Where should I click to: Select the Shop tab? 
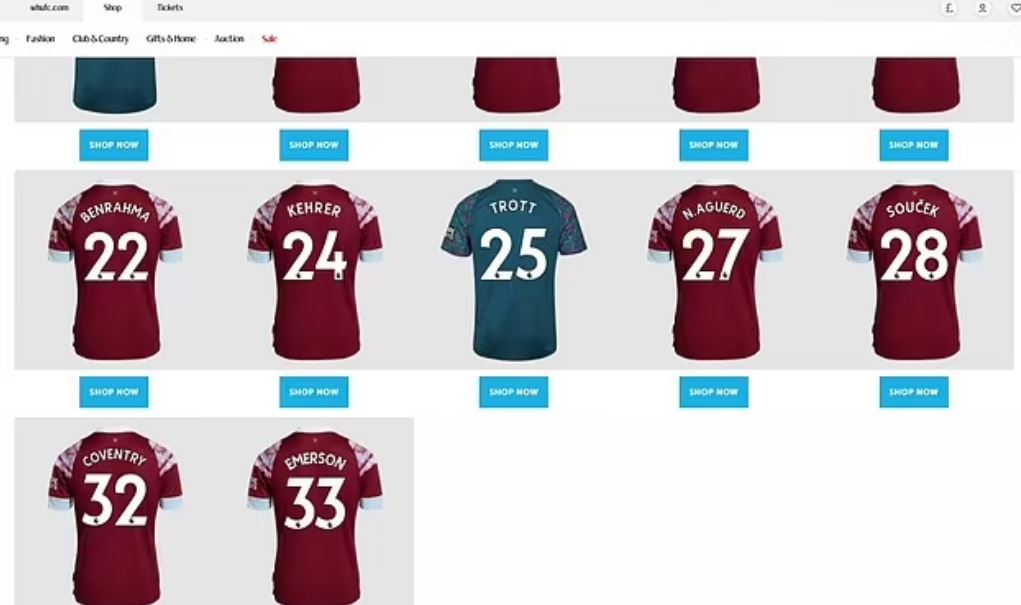click(x=112, y=8)
